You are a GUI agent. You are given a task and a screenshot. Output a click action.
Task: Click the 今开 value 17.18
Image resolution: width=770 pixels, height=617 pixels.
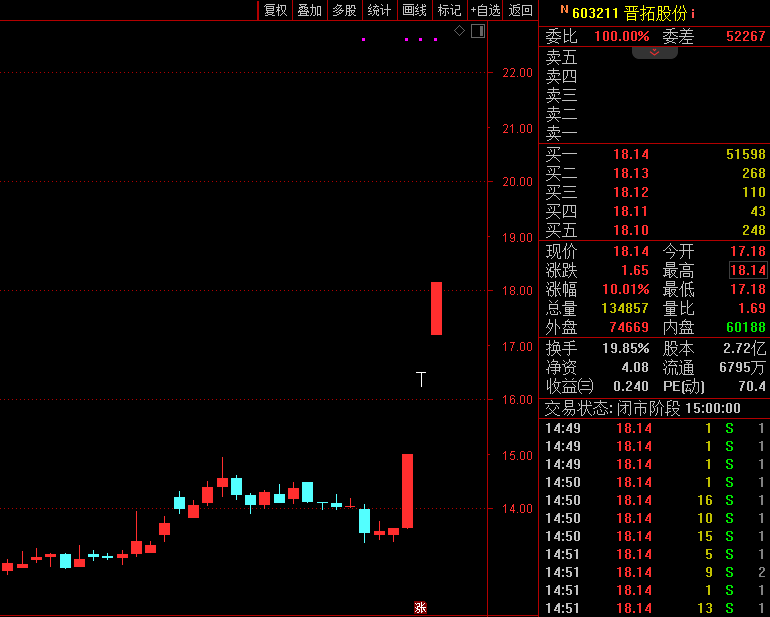747,252
